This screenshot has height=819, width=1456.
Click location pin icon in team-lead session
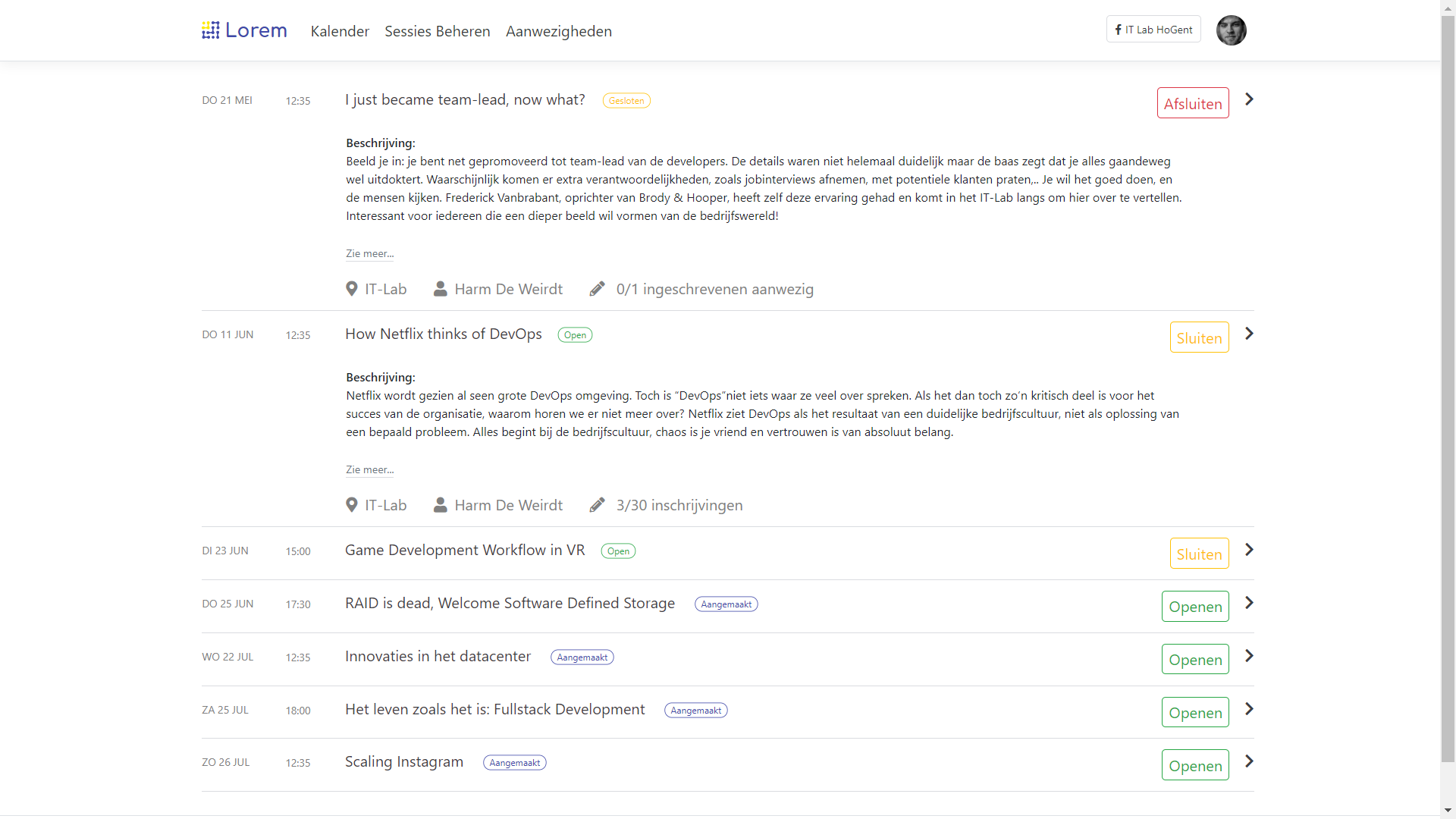[x=351, y=289]
